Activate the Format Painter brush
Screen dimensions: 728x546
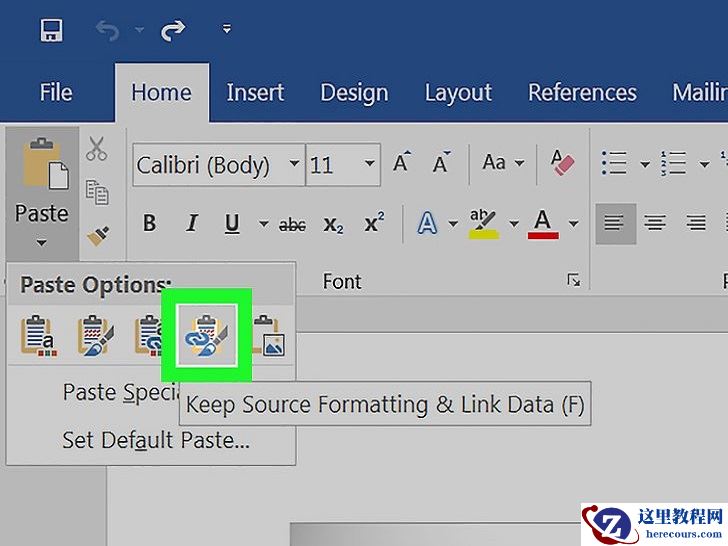point(98,236)
